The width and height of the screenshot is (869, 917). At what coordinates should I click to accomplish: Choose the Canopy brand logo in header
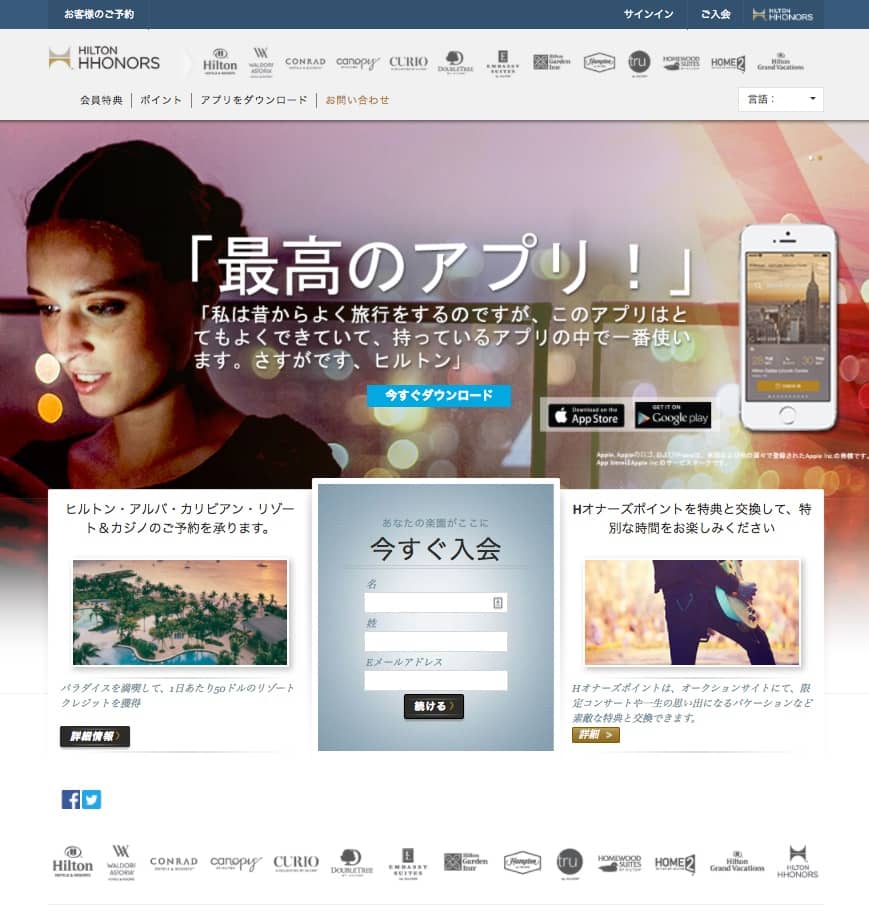coord(357,62)
